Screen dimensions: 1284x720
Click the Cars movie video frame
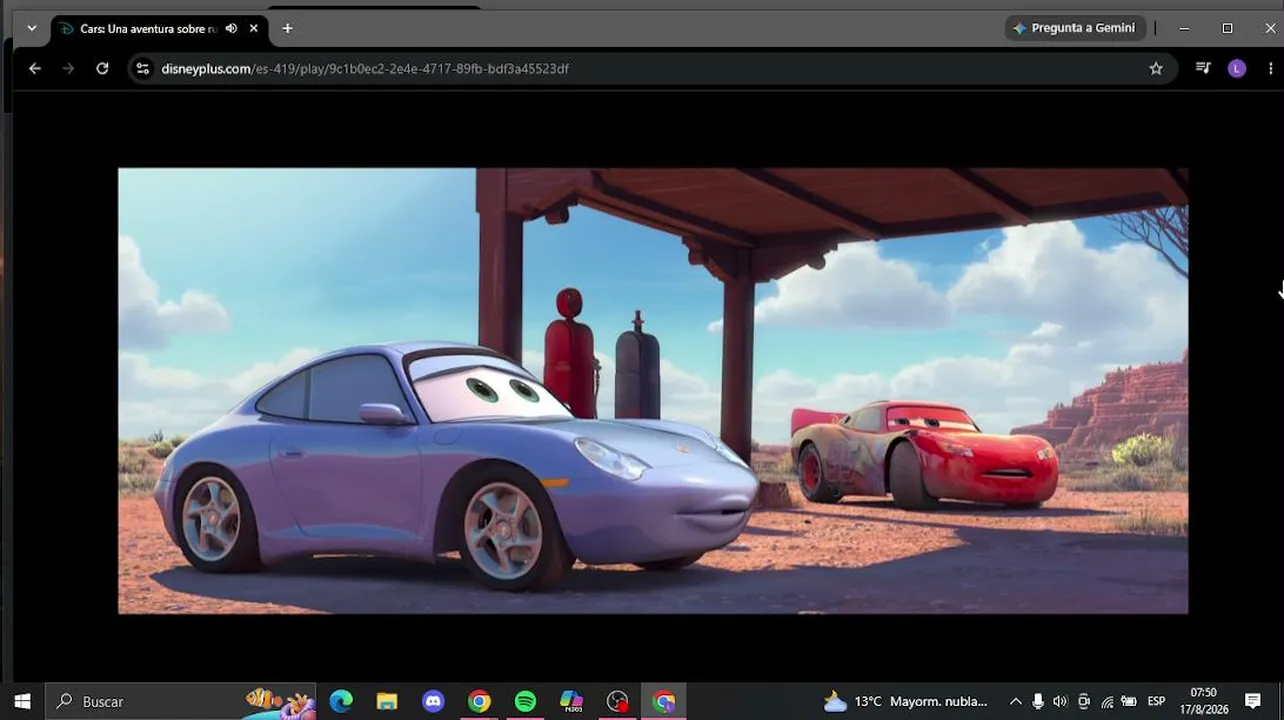coord(653,390)
